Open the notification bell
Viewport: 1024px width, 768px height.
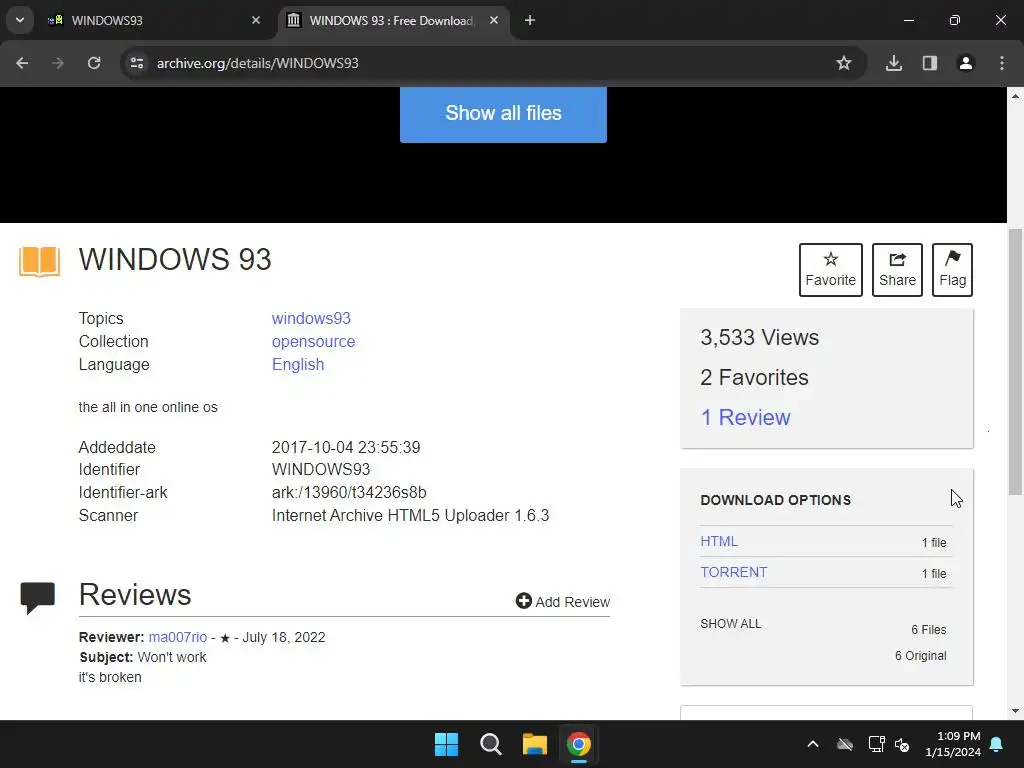pyautogui.click(x=997, y=744)
